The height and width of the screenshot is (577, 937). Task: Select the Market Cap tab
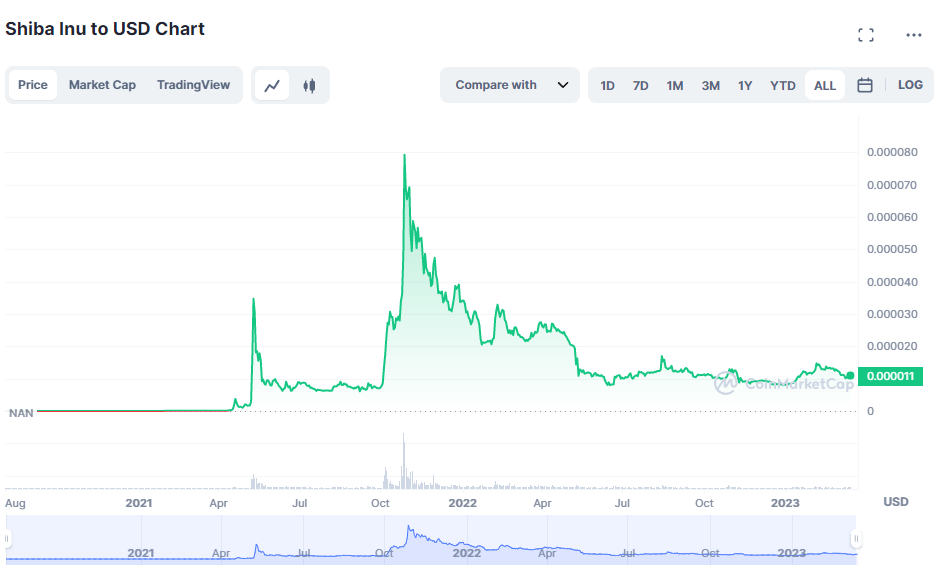tap(102, 85)
